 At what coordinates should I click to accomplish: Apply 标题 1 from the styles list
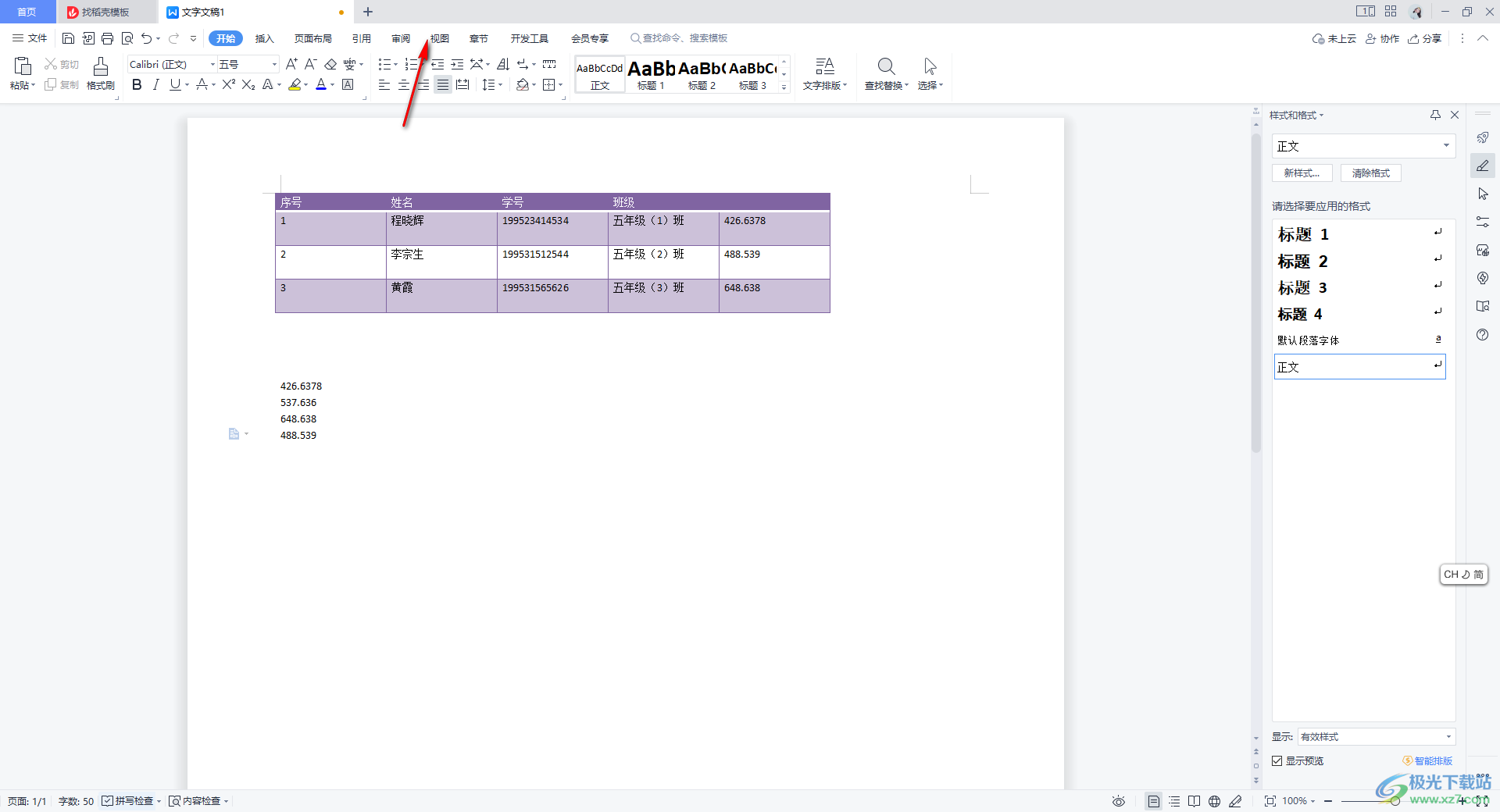[x=1360, y=234]
